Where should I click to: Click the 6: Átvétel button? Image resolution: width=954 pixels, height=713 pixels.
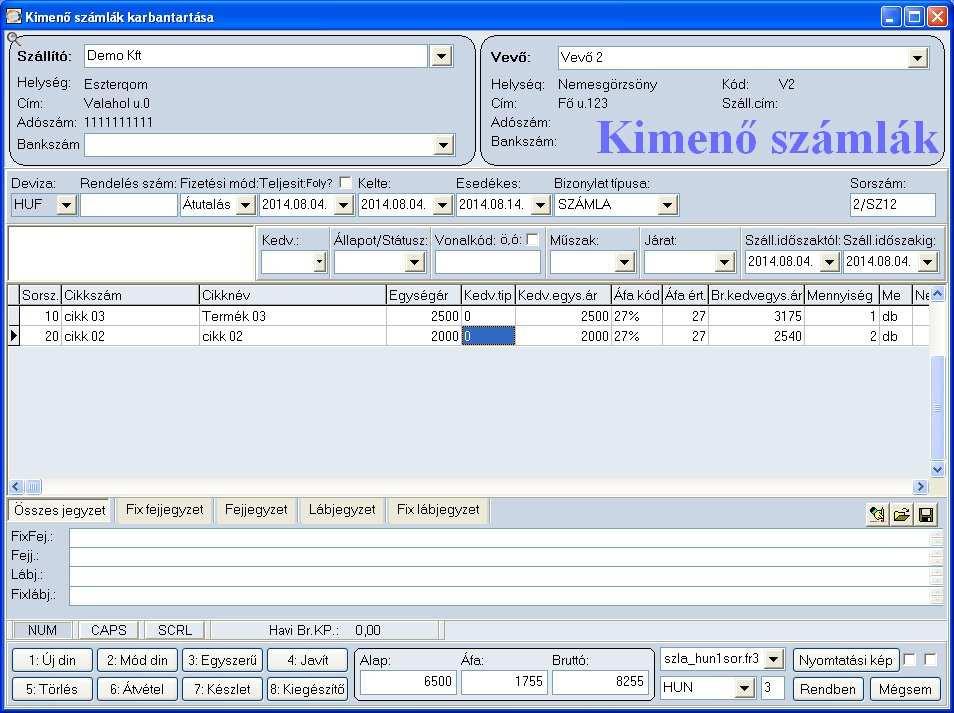[x=137, y=689]
